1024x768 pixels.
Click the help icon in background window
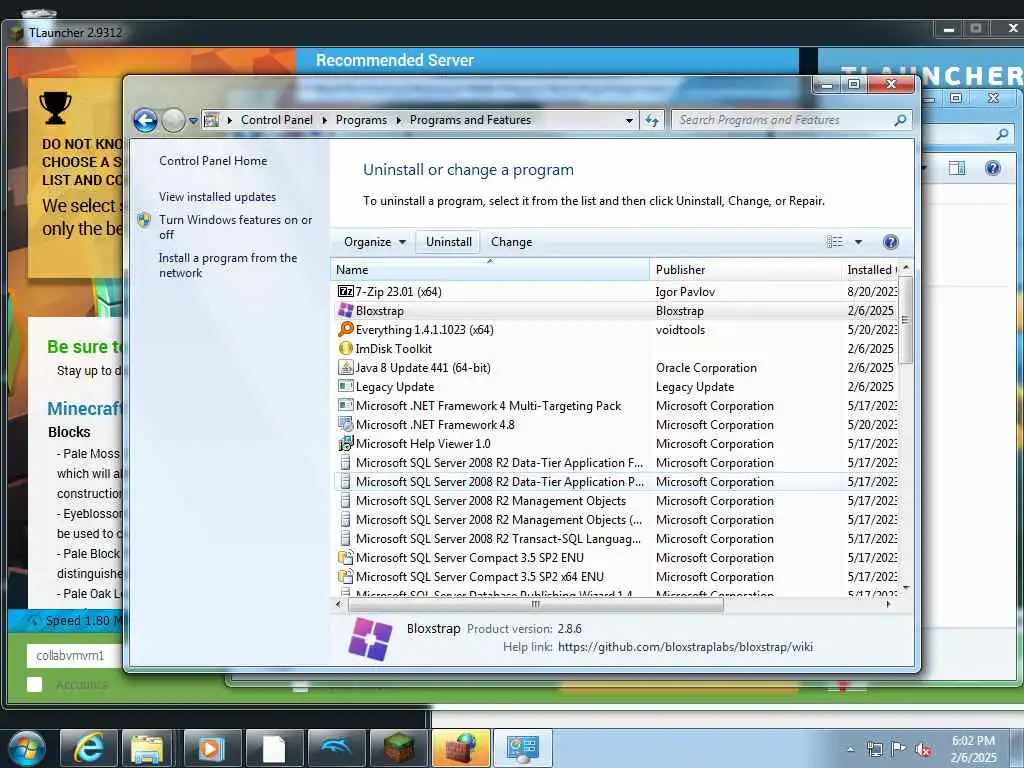point(993,168)
